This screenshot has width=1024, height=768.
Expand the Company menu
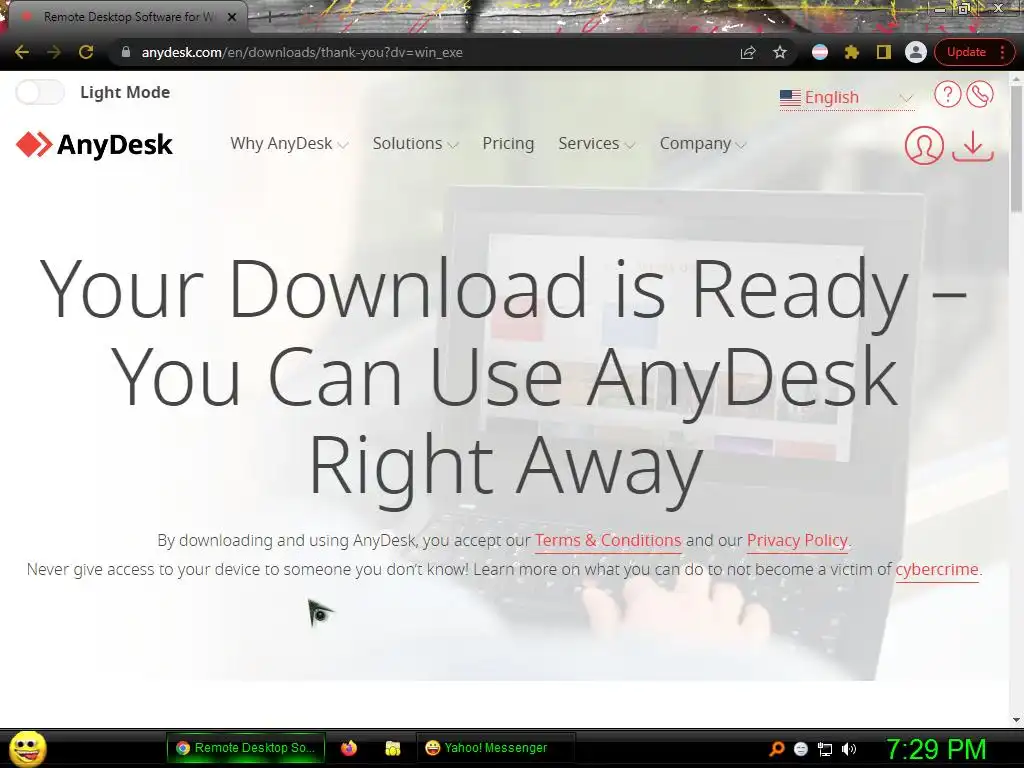click(703, 144)
